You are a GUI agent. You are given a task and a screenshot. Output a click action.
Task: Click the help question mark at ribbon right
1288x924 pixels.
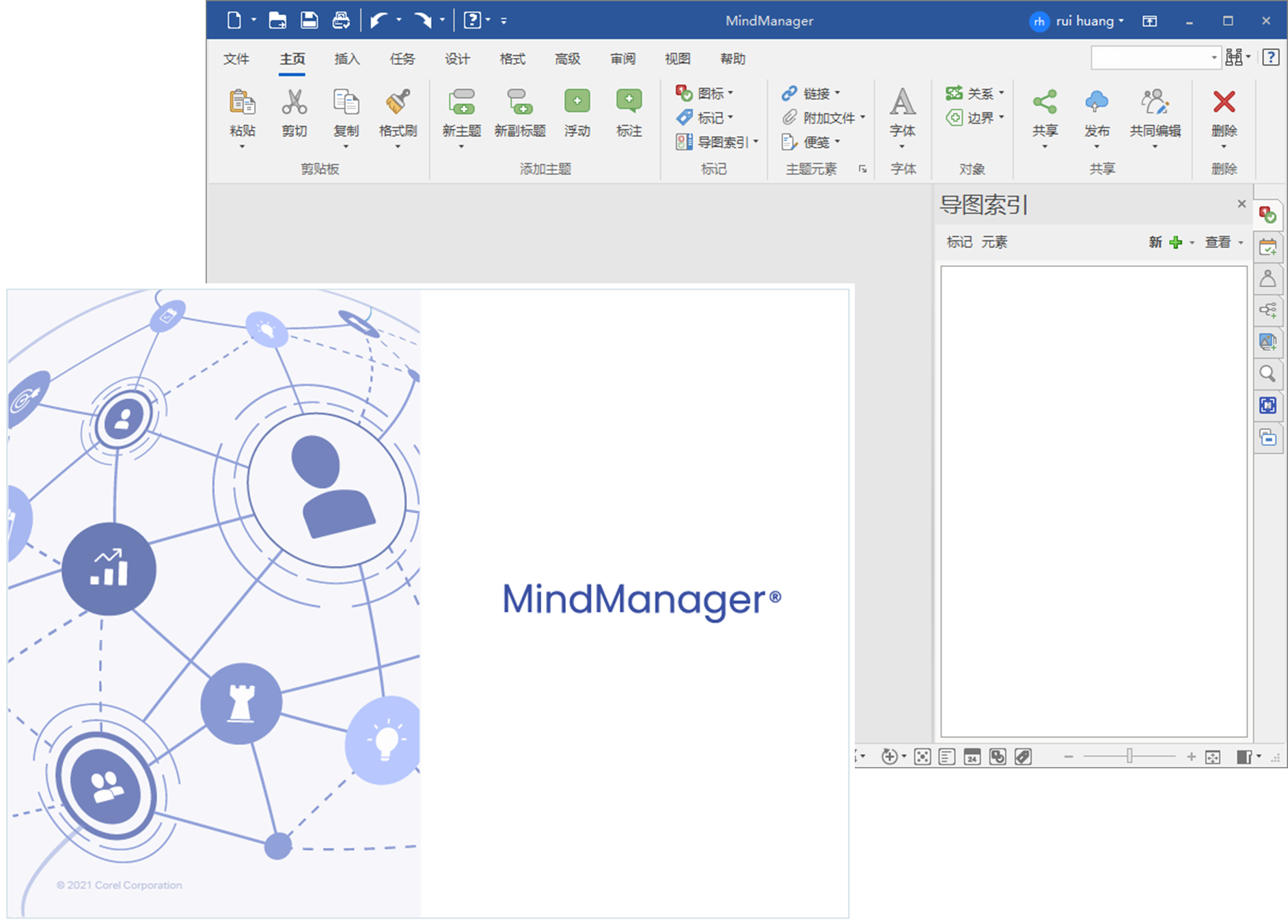[x=1271, y=57]
